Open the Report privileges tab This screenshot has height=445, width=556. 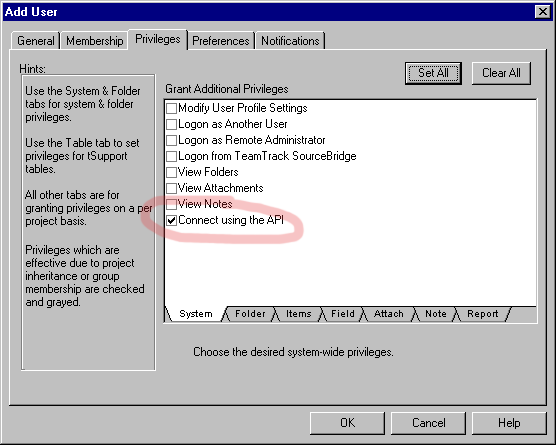point(483,314)
